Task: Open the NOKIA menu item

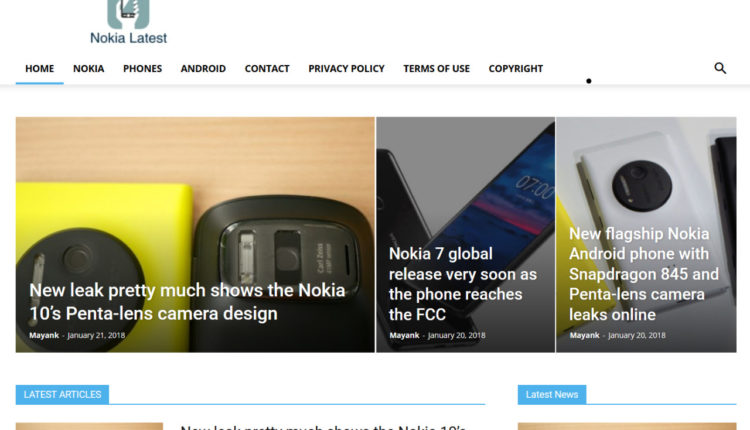Action: click(x=88, y=68)
